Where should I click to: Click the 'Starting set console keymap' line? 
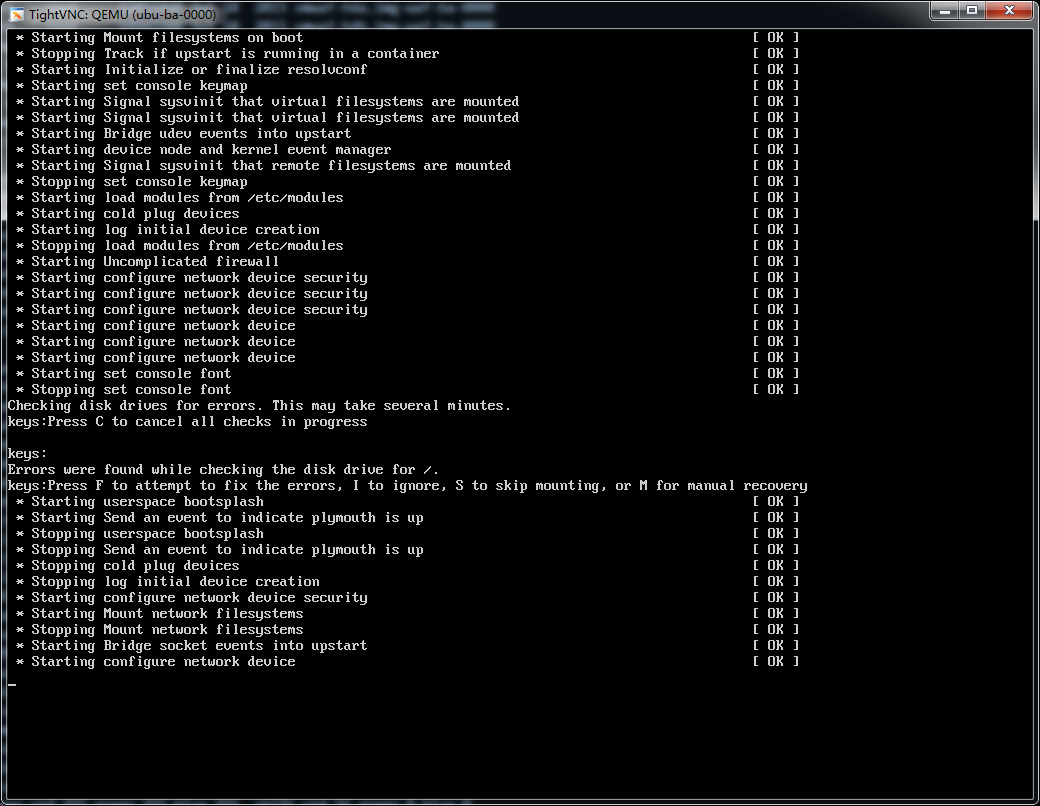coord(139,86)
